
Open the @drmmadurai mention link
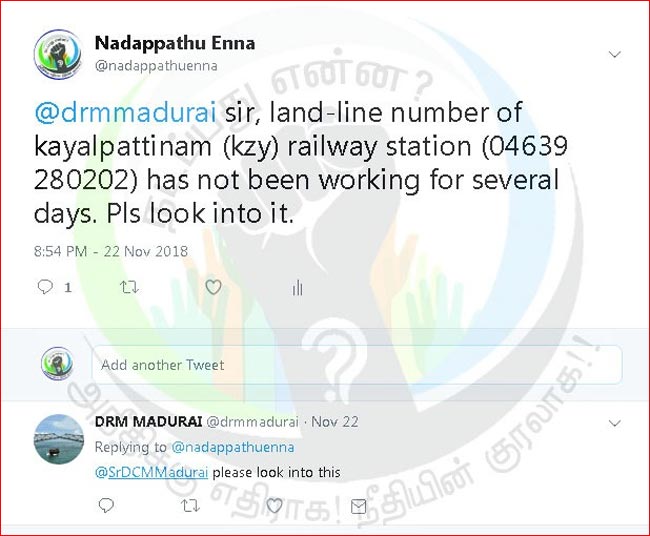[126, 112]
